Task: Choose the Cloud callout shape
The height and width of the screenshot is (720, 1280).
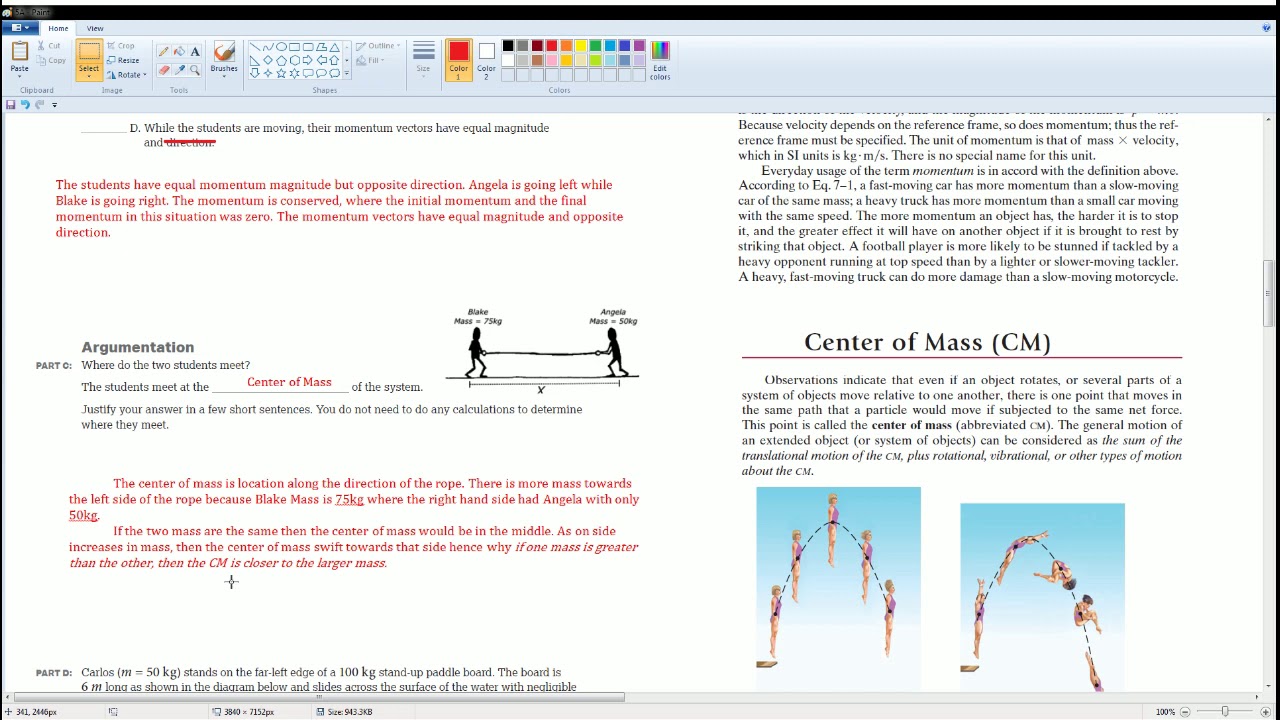Action: tap(334, 73)
